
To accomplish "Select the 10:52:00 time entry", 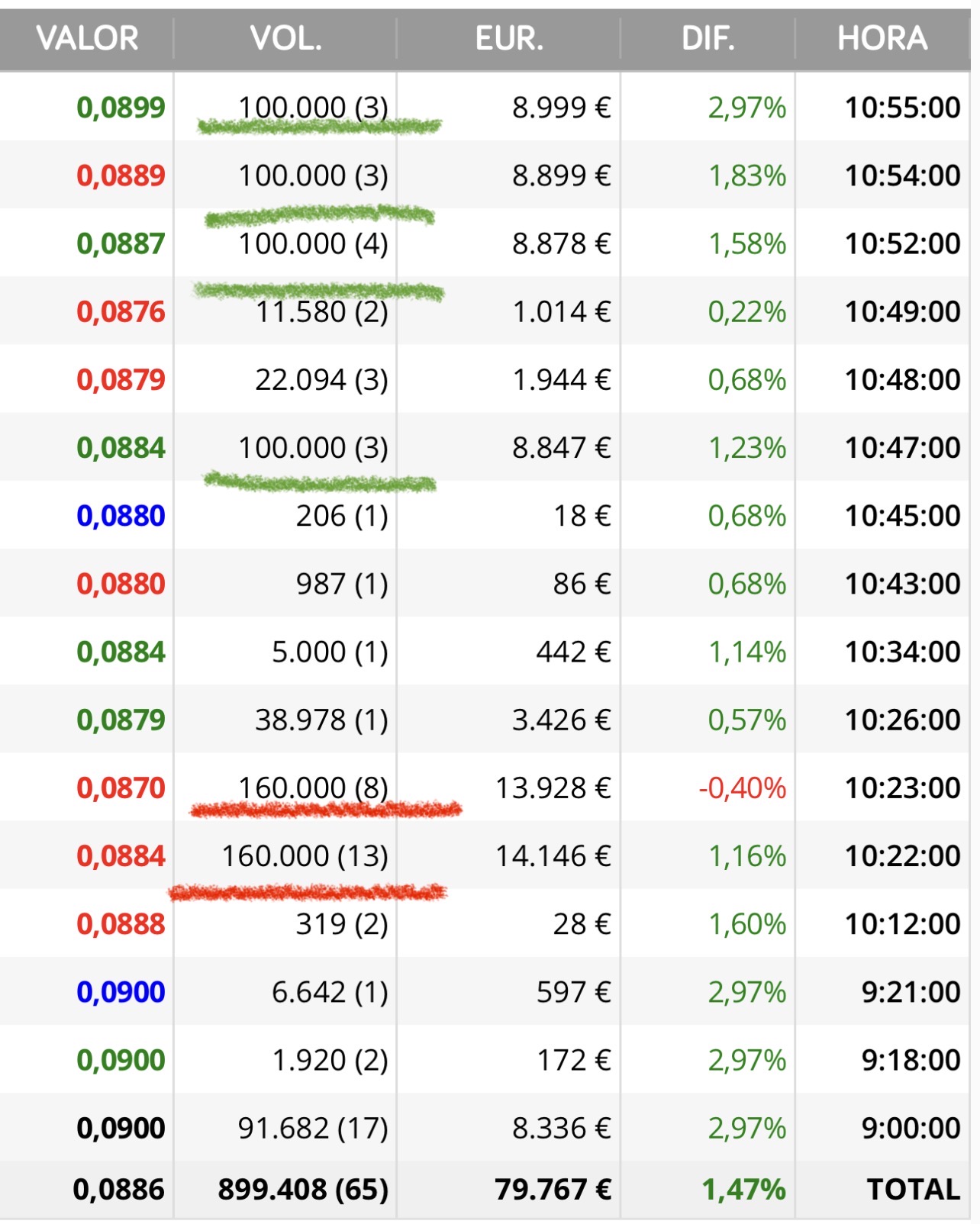I will click(902, 243).
